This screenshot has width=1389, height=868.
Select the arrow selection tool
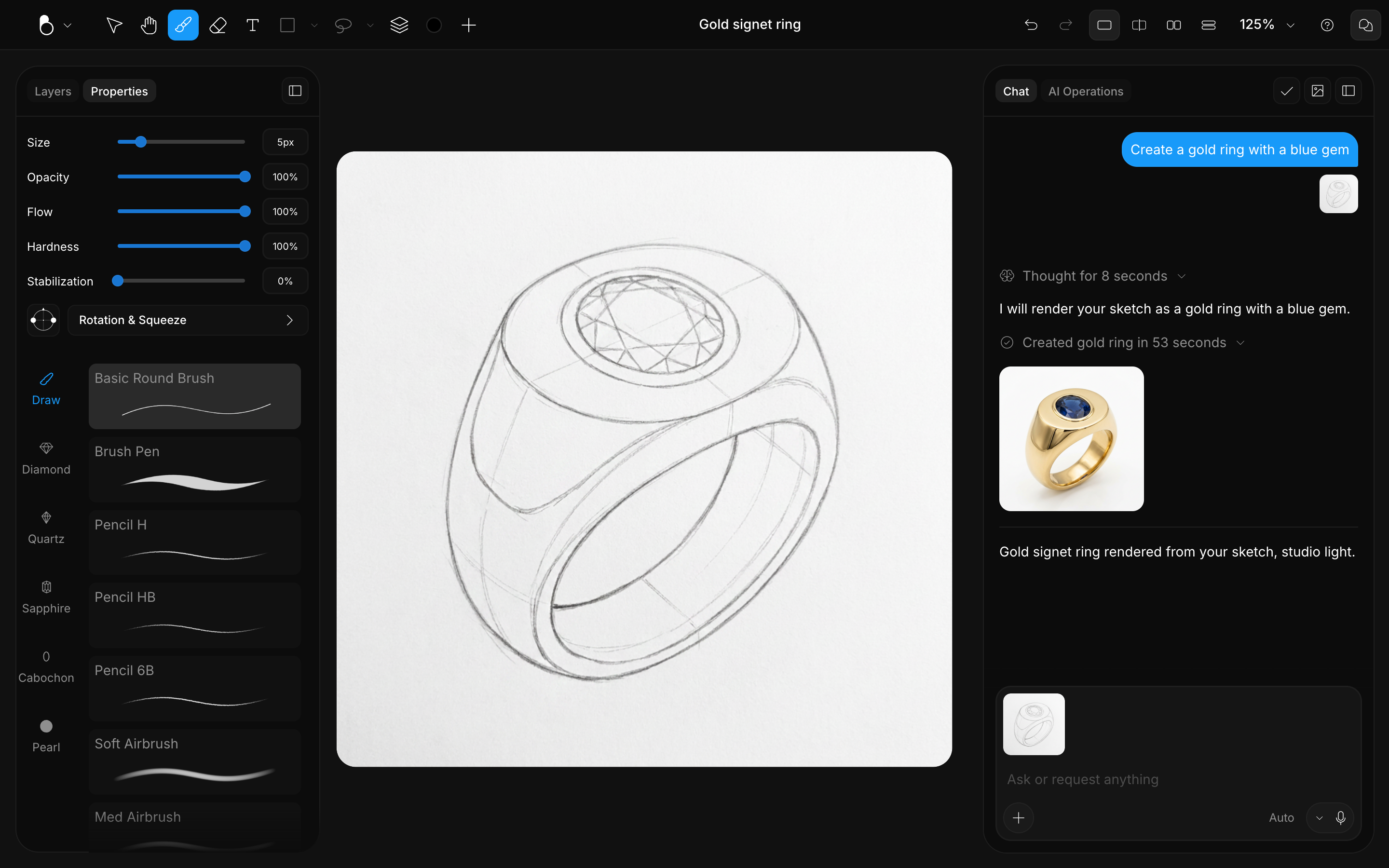(114, 25)
